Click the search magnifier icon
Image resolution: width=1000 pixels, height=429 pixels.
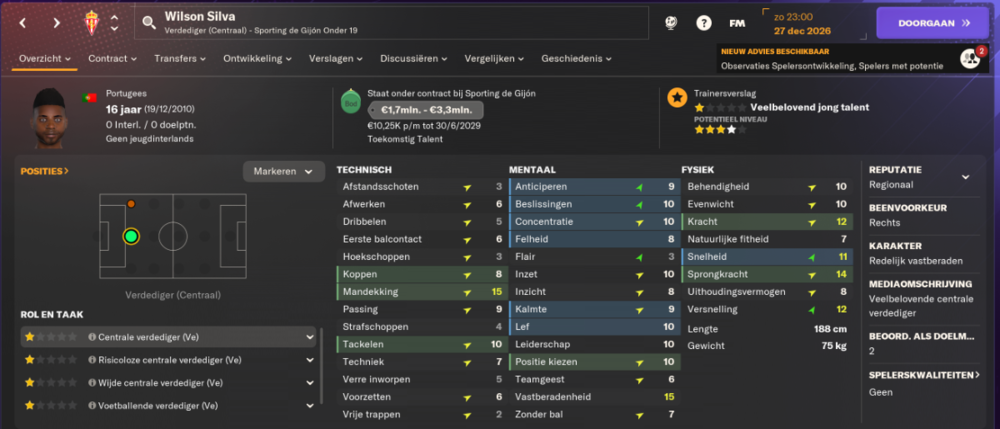(x=149, y=23)
